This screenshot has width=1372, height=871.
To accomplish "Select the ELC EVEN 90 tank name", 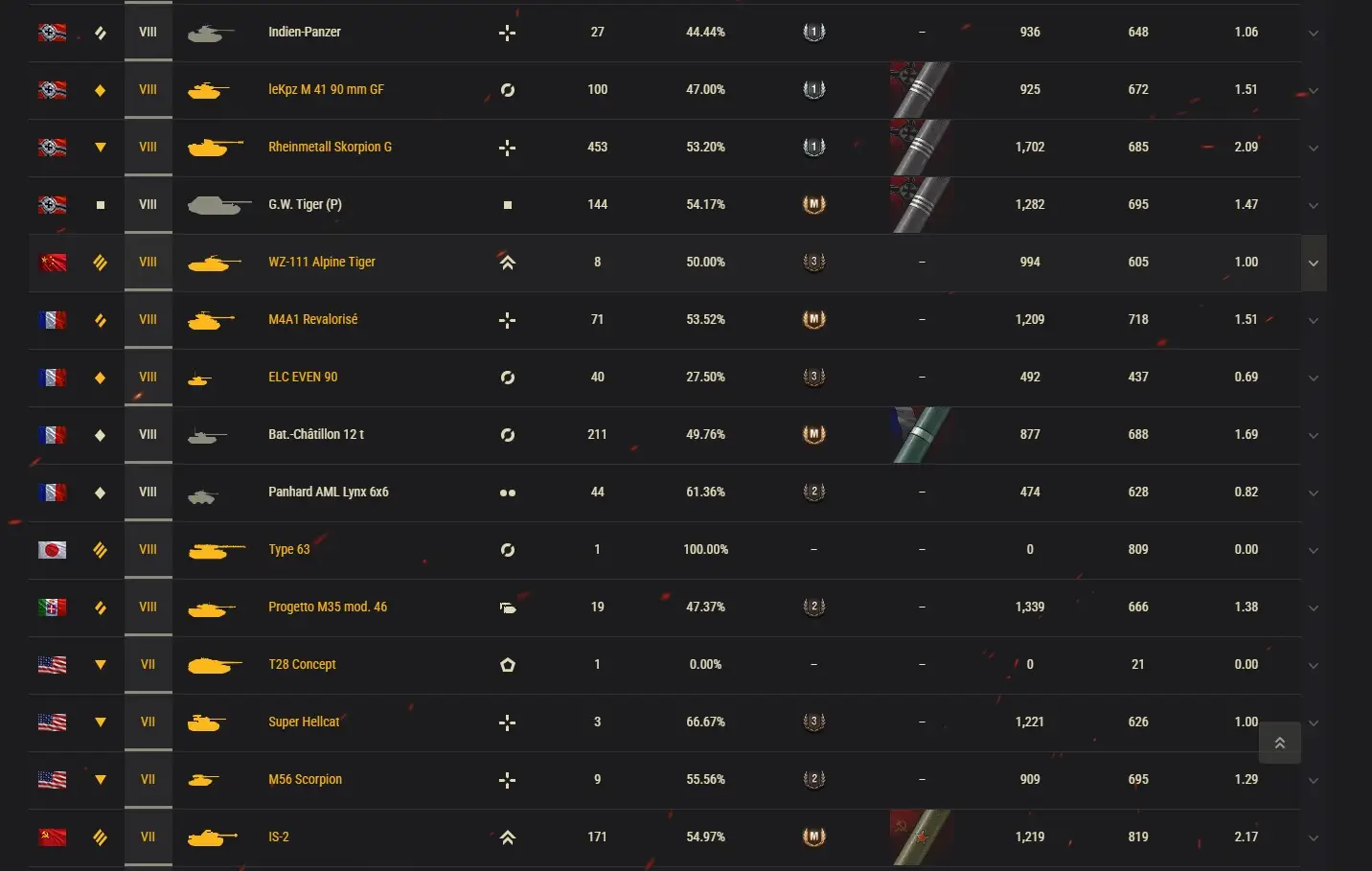I will [x=303, y=377].
